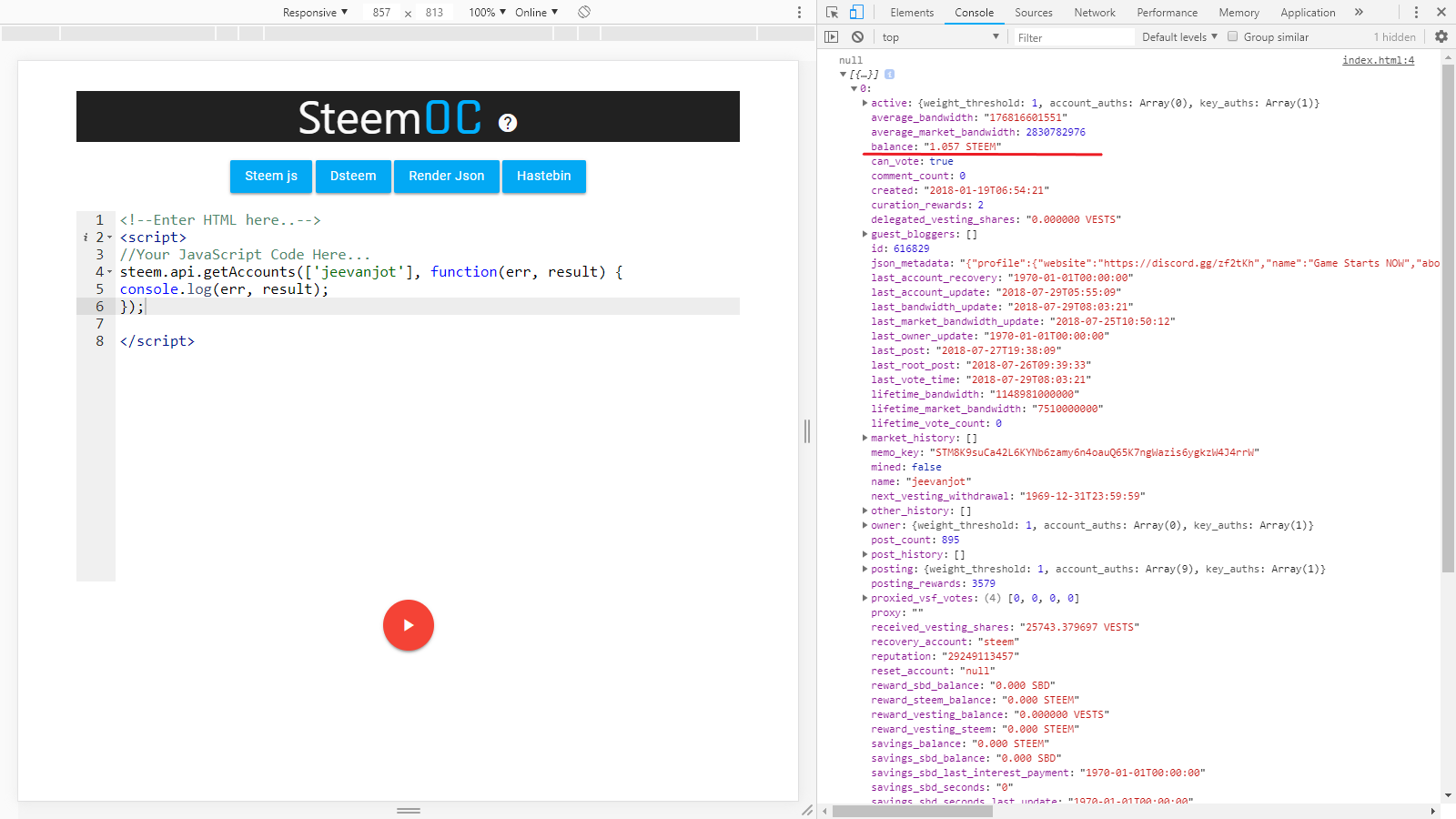This screenshot has width=1456, height=819.
Task: Open the Responsive device dropdown
Action: (315, 12)
